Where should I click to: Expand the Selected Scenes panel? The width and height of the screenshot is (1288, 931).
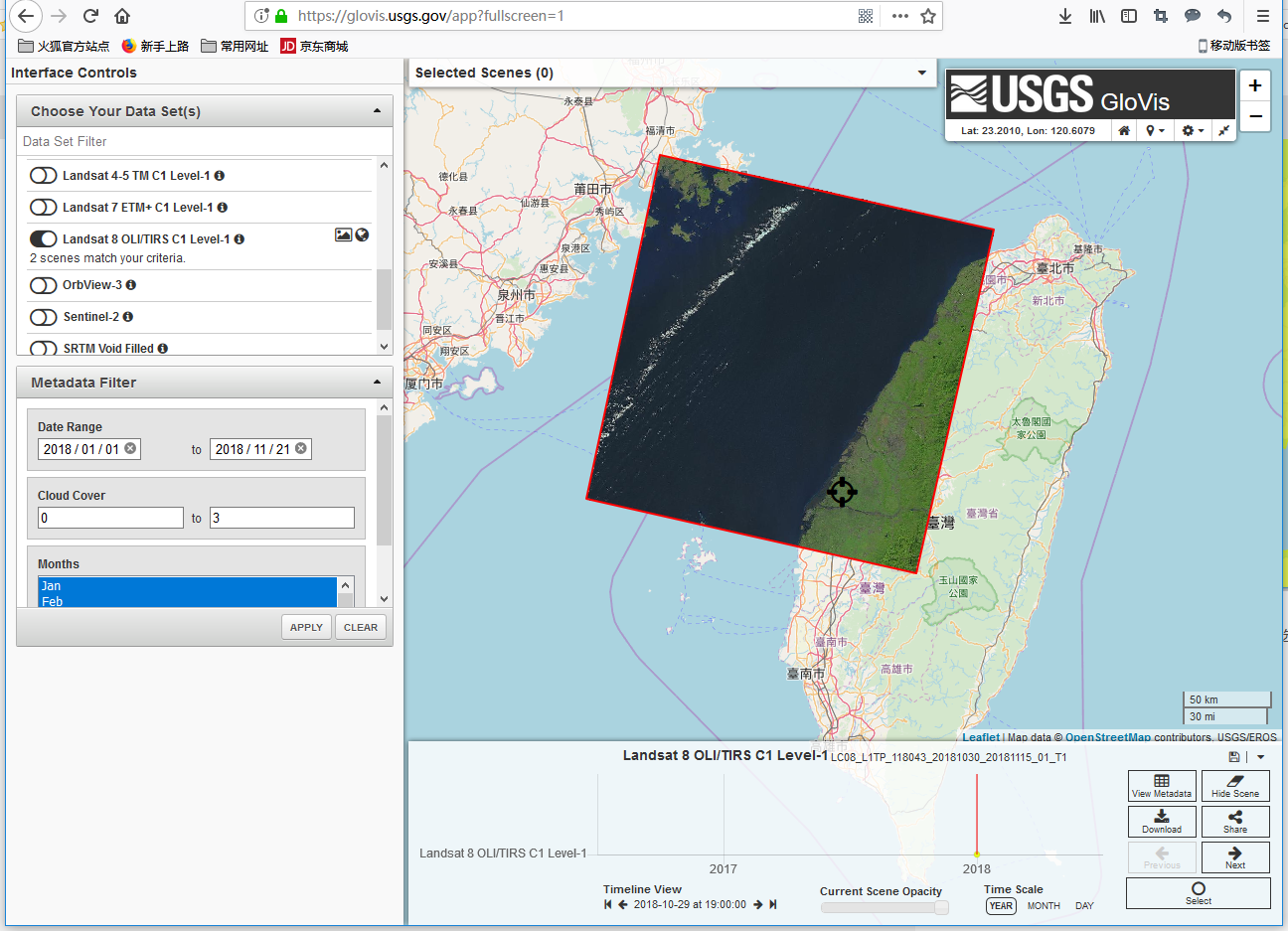(921, 73)
